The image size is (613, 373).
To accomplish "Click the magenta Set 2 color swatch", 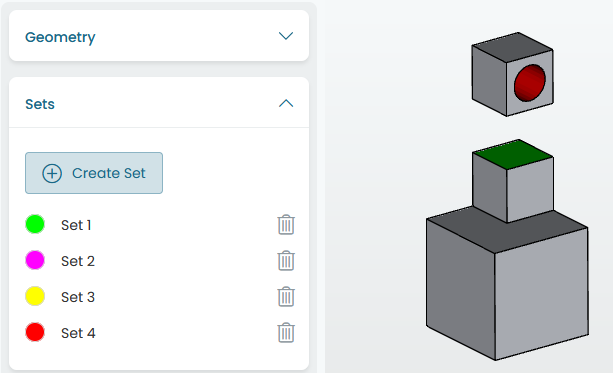I will (x=35, y=260).
